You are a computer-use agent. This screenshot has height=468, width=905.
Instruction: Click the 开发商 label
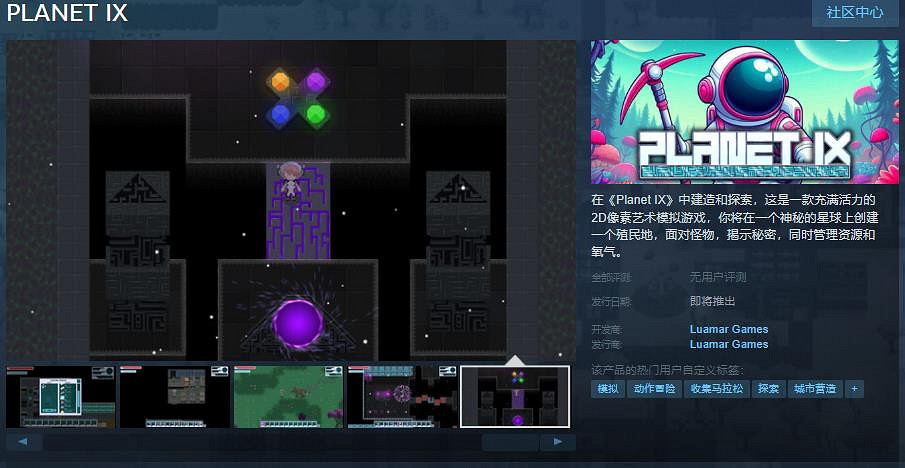point(606,330)
